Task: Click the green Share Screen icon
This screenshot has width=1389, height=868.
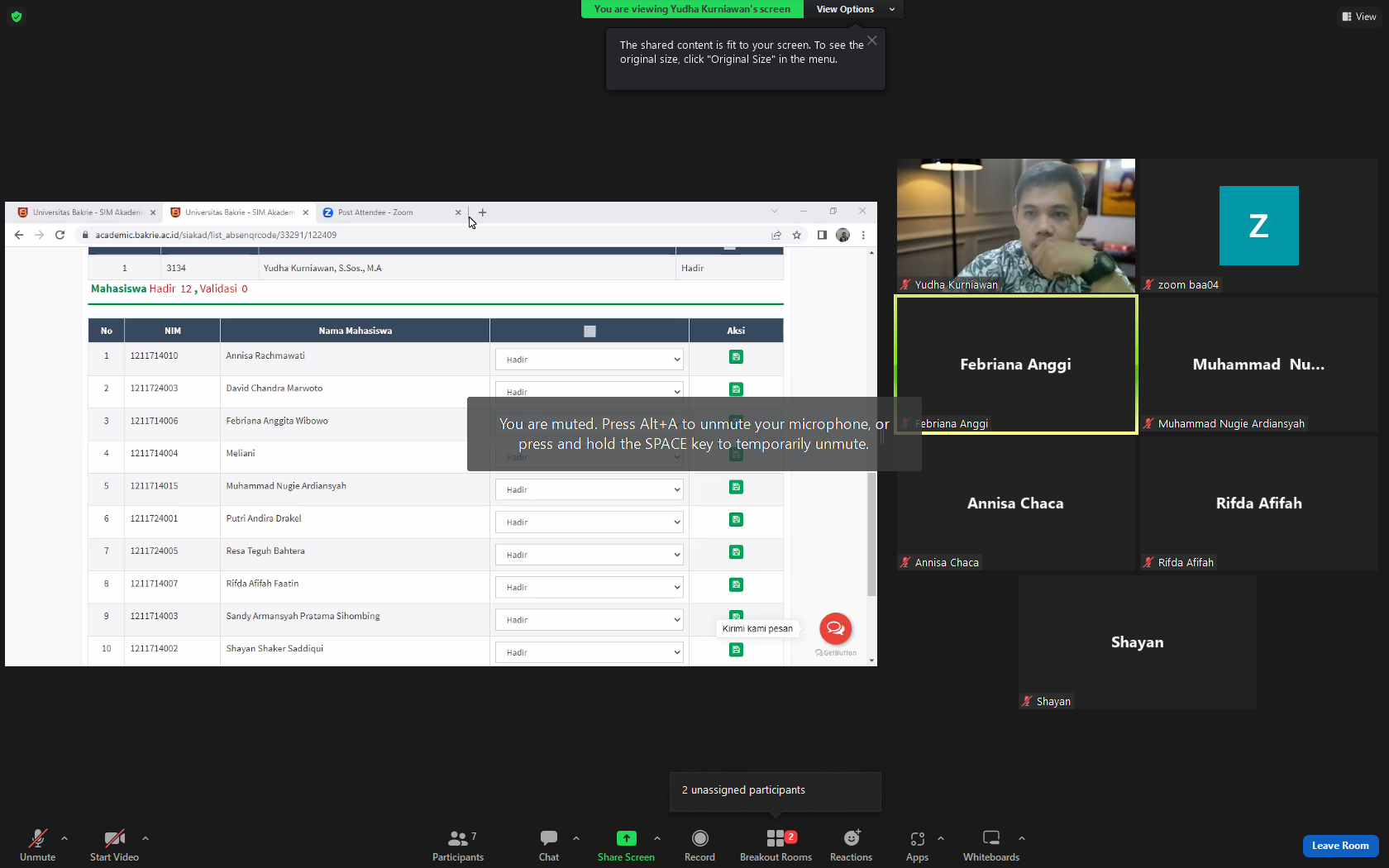Action: [x=626, y=838]
